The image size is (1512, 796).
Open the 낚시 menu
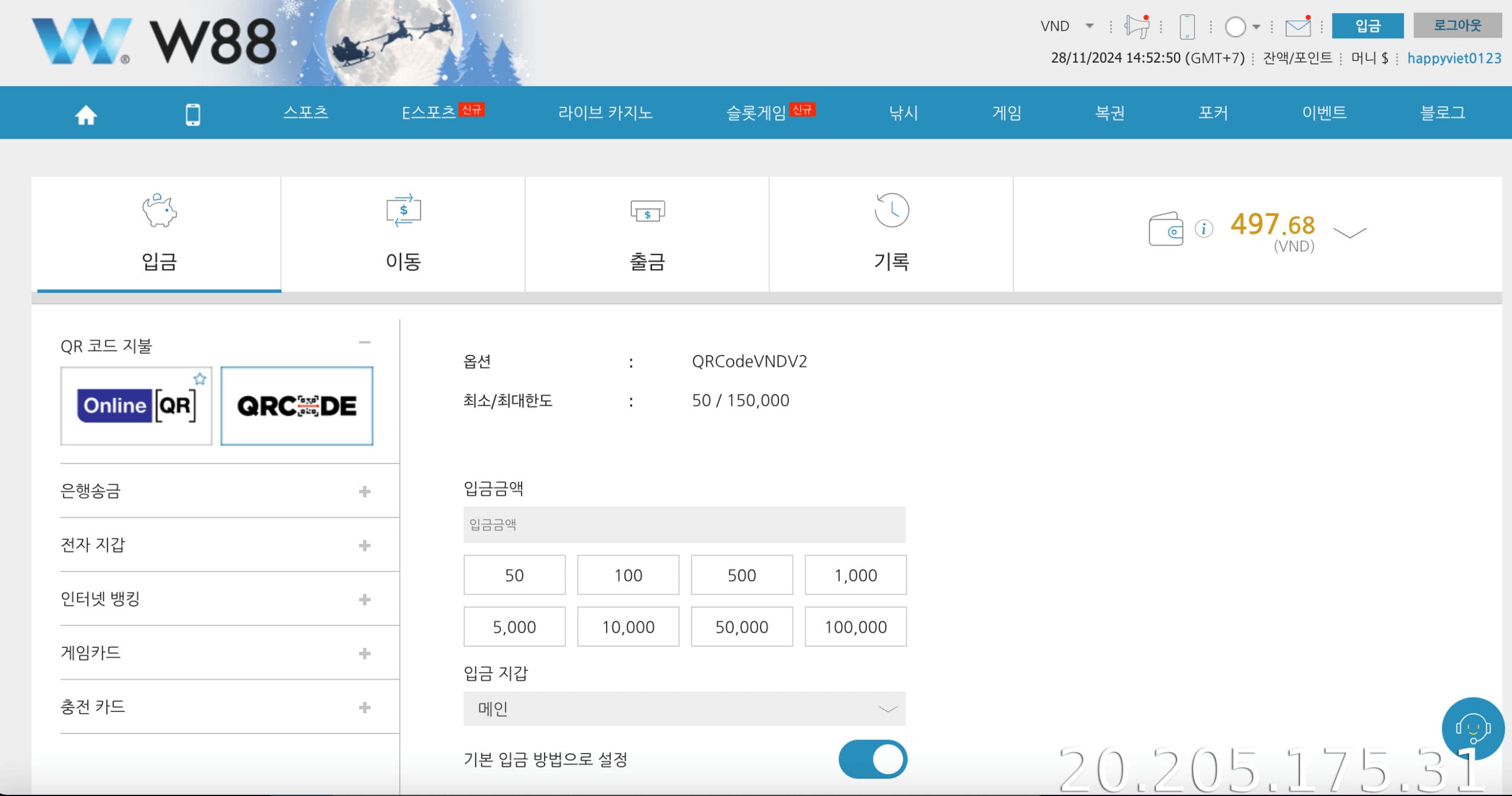point(904,112)
